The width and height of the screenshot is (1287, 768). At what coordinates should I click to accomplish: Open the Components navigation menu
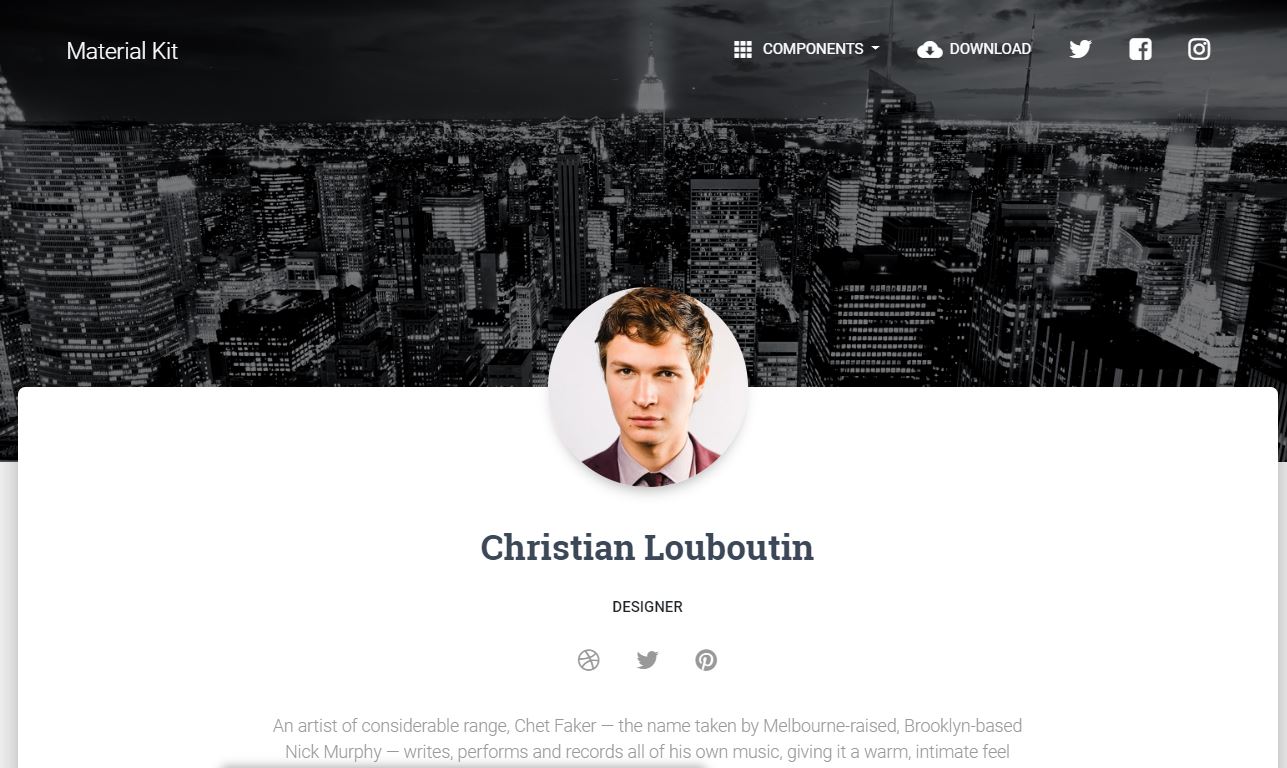tap(807, 49)
